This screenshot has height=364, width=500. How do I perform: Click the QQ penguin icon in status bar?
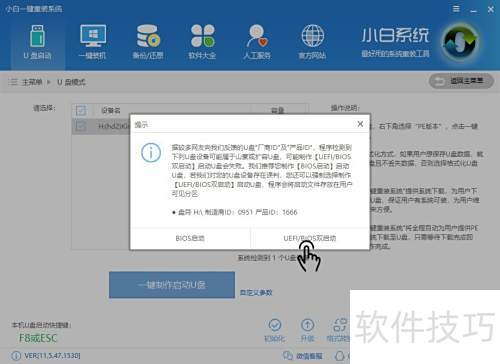click(339, 356)
